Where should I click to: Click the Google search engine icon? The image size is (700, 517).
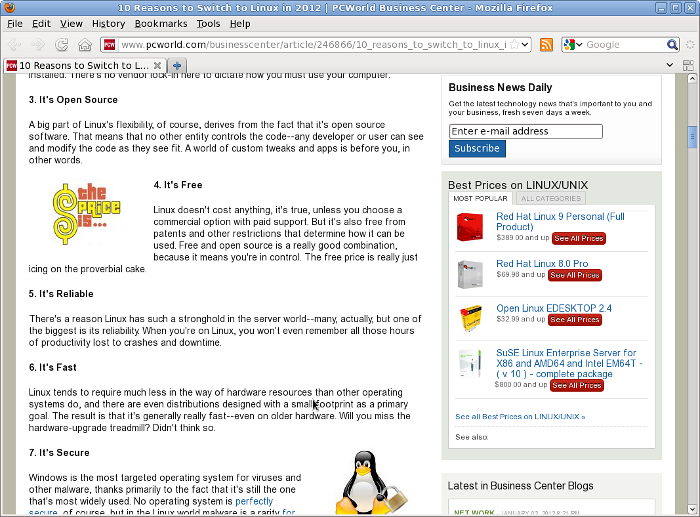coord(569,45)
